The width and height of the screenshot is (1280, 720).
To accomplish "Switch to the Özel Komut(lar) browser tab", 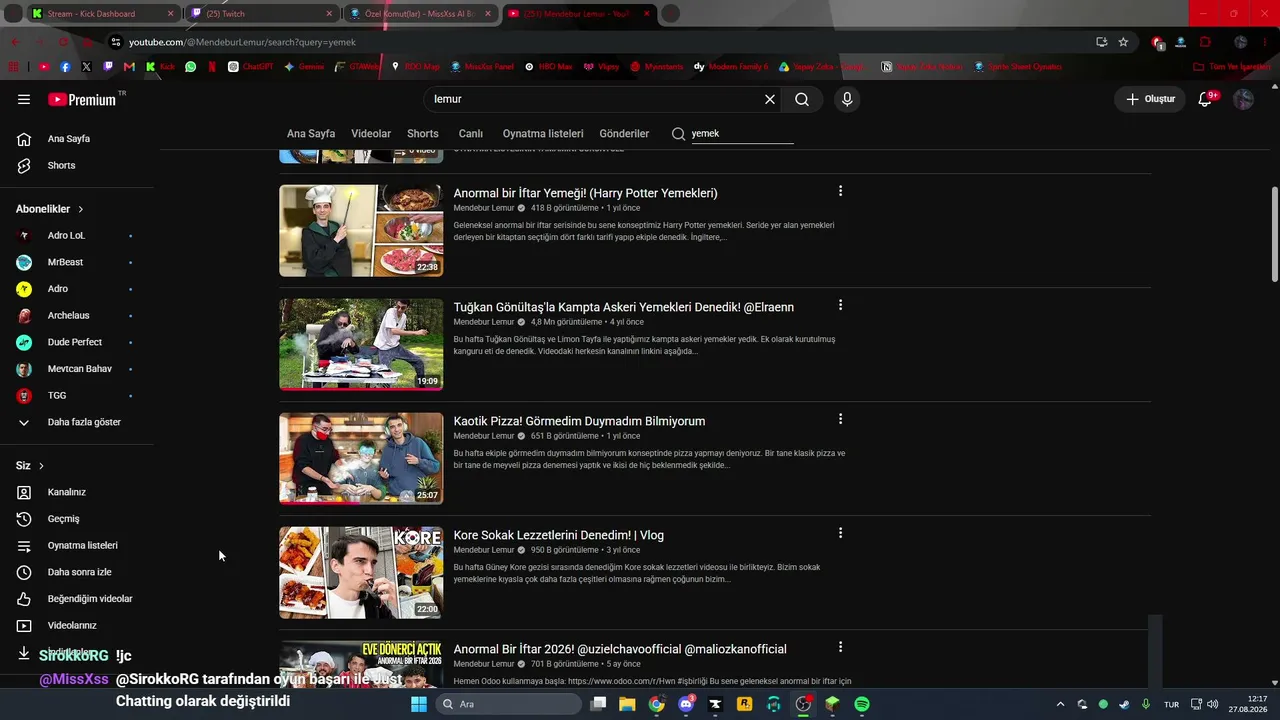I will [x=420, y=14].
